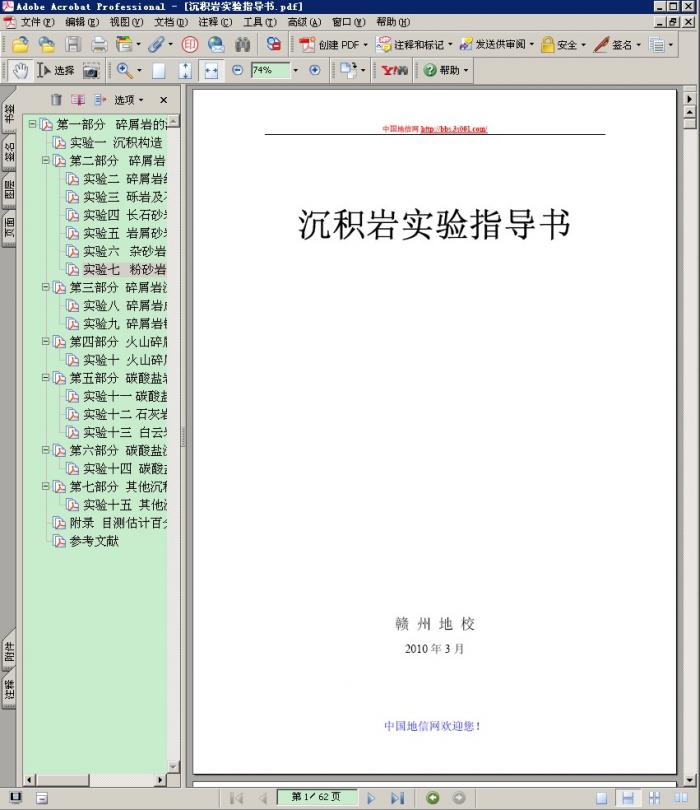Open the 选项 dropdown in bookmarks panel
Viewport: 700px width, 810px height.
pos(128,100)
